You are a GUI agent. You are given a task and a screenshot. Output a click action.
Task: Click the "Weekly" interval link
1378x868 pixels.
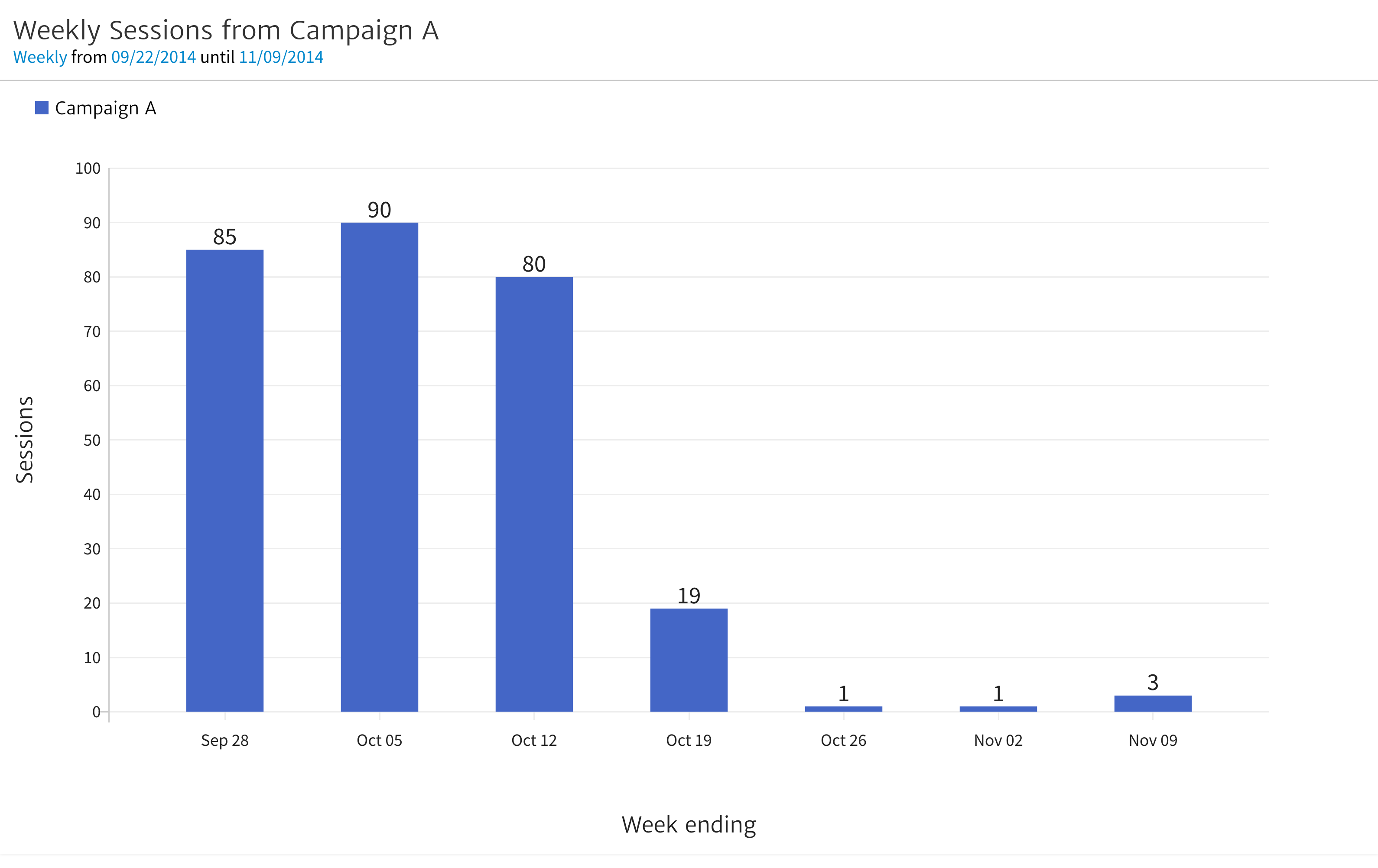coord(40,57)
